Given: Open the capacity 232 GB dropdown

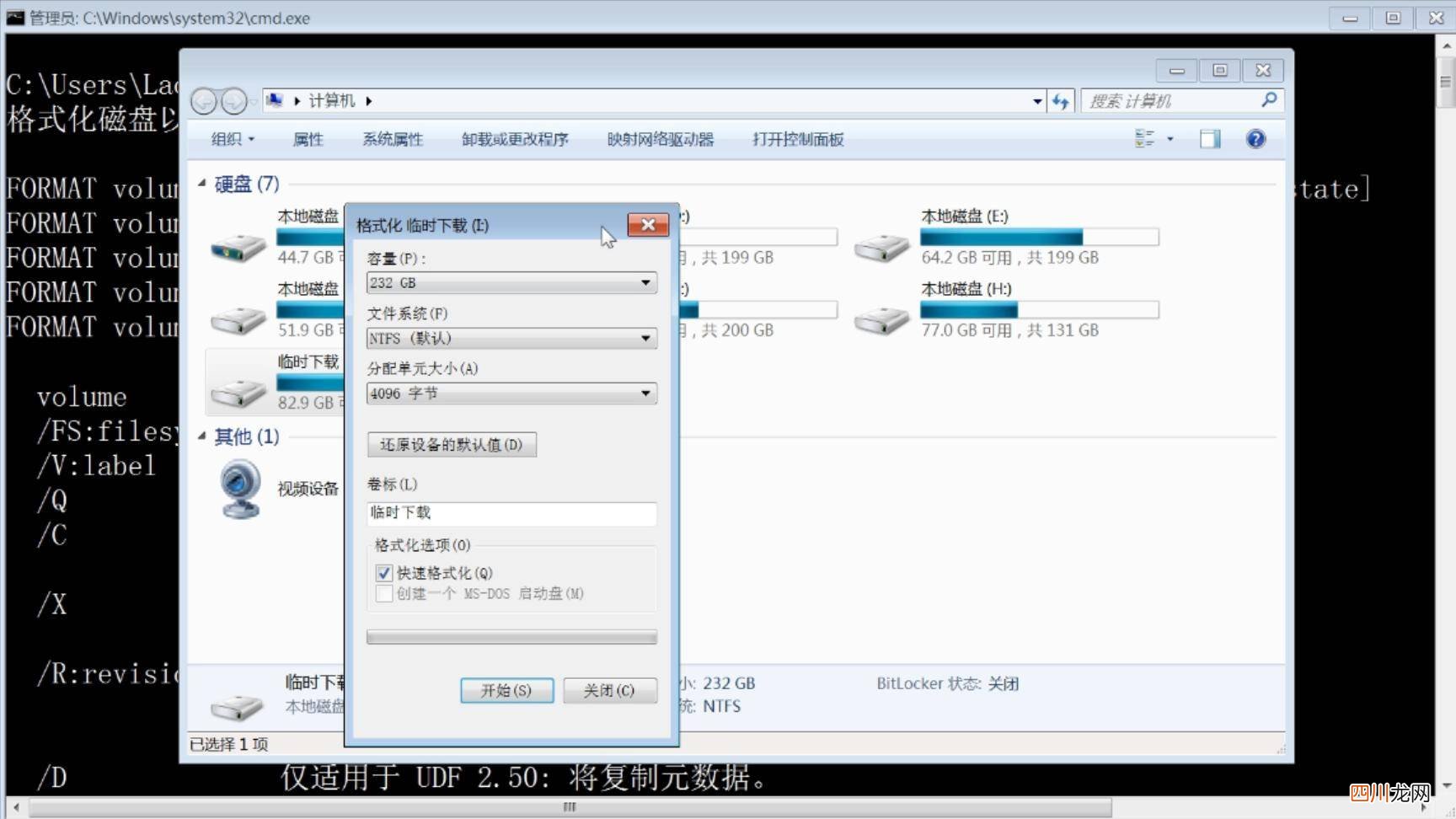Looking at the screenshot, I should tap(511, 282).
